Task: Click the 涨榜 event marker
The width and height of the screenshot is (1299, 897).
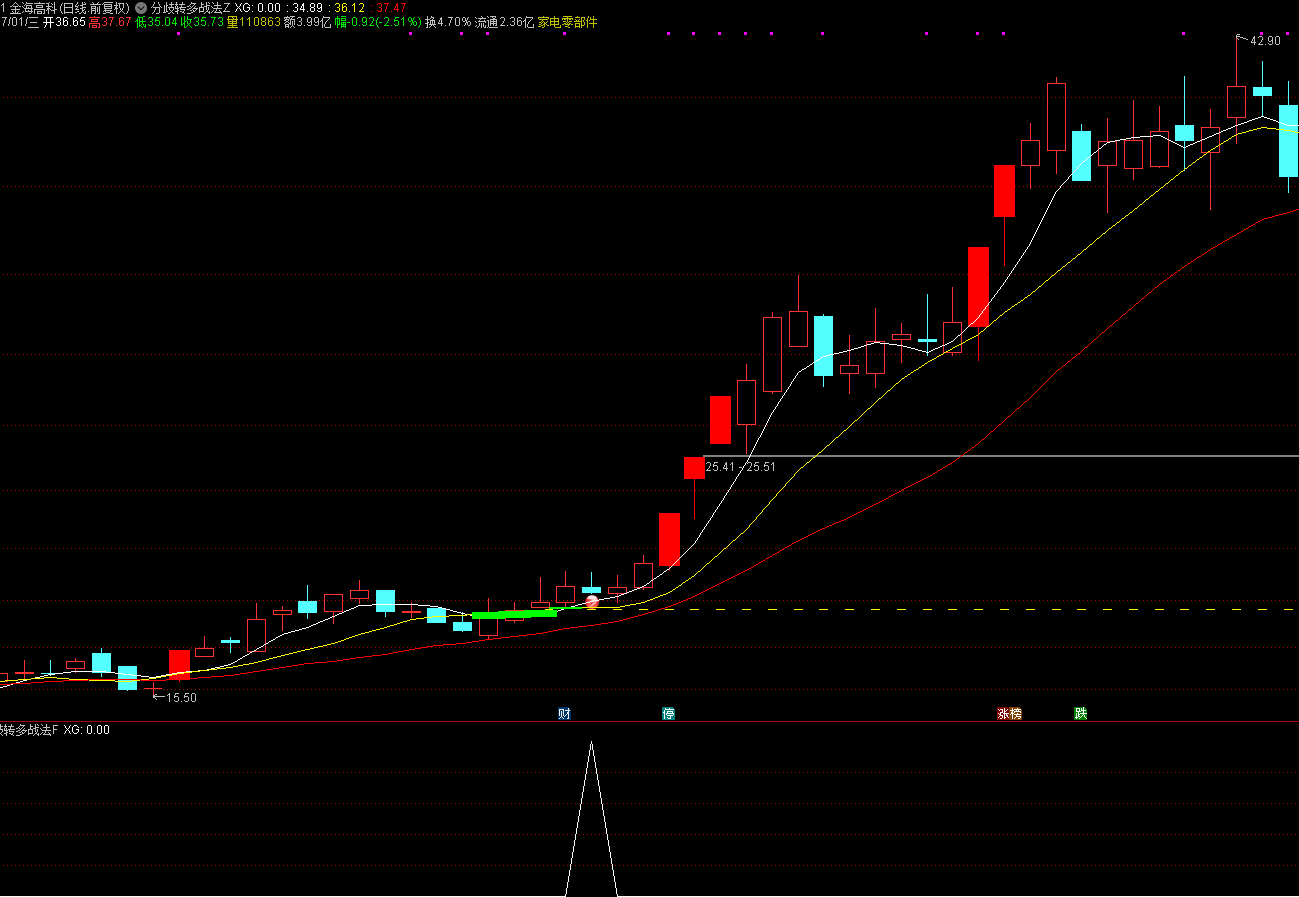Action: pos(1009,714)
